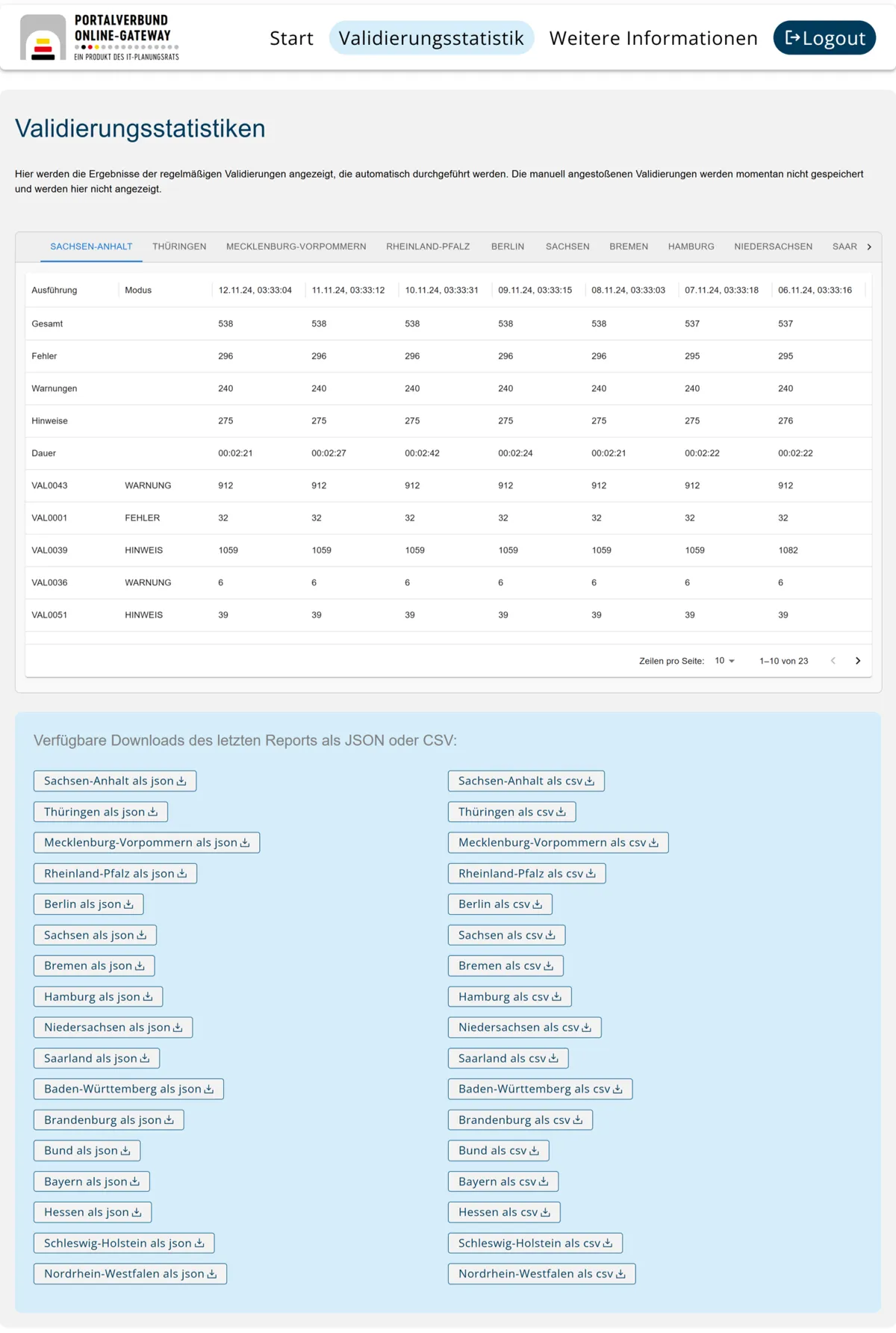Click the VAL0039 row label

tap(49, 550)
